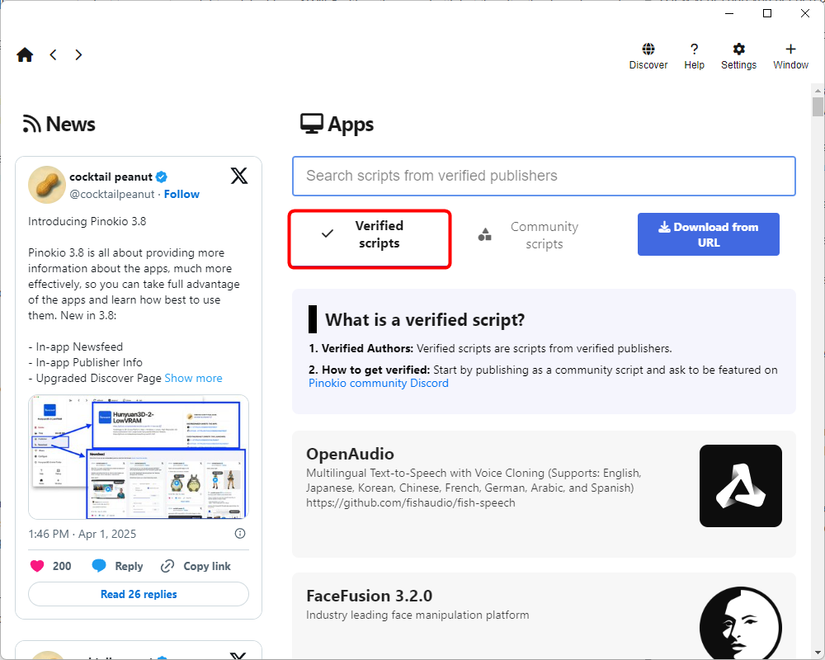Screen dimensions: 825x660
Task: Open the Discover page via the globe icon
Action: point(648,55)
